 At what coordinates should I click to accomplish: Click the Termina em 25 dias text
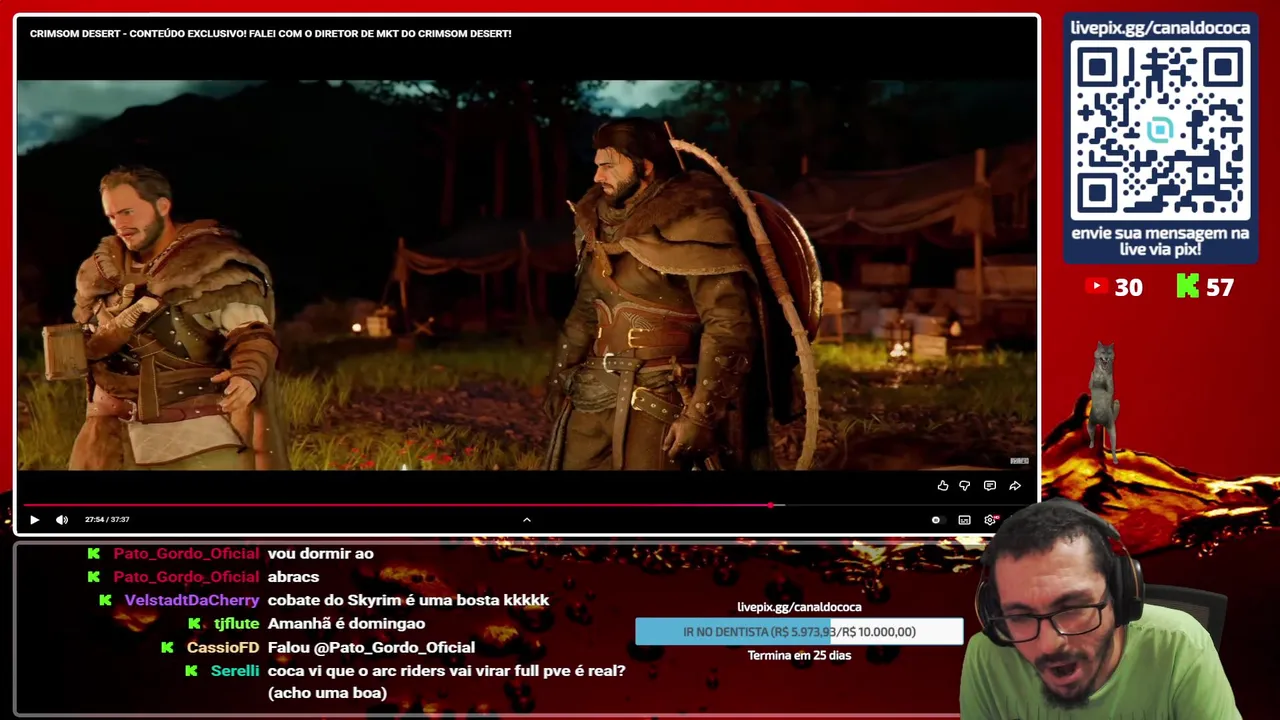(x=799, y=656)
